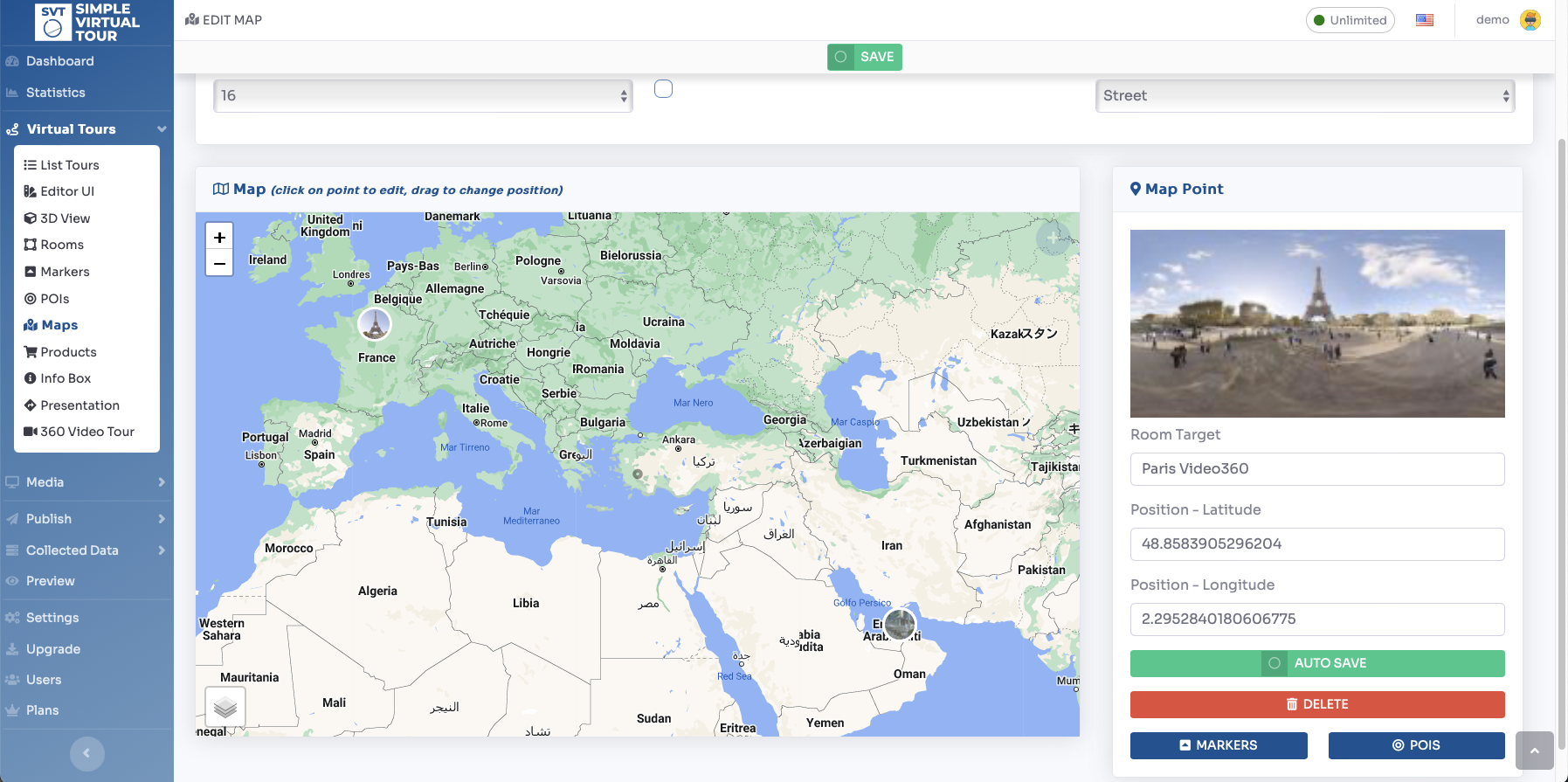Click the scroll-to-top arrow button
This screenshot has height=782, width=1568.
click(1534, 751)
